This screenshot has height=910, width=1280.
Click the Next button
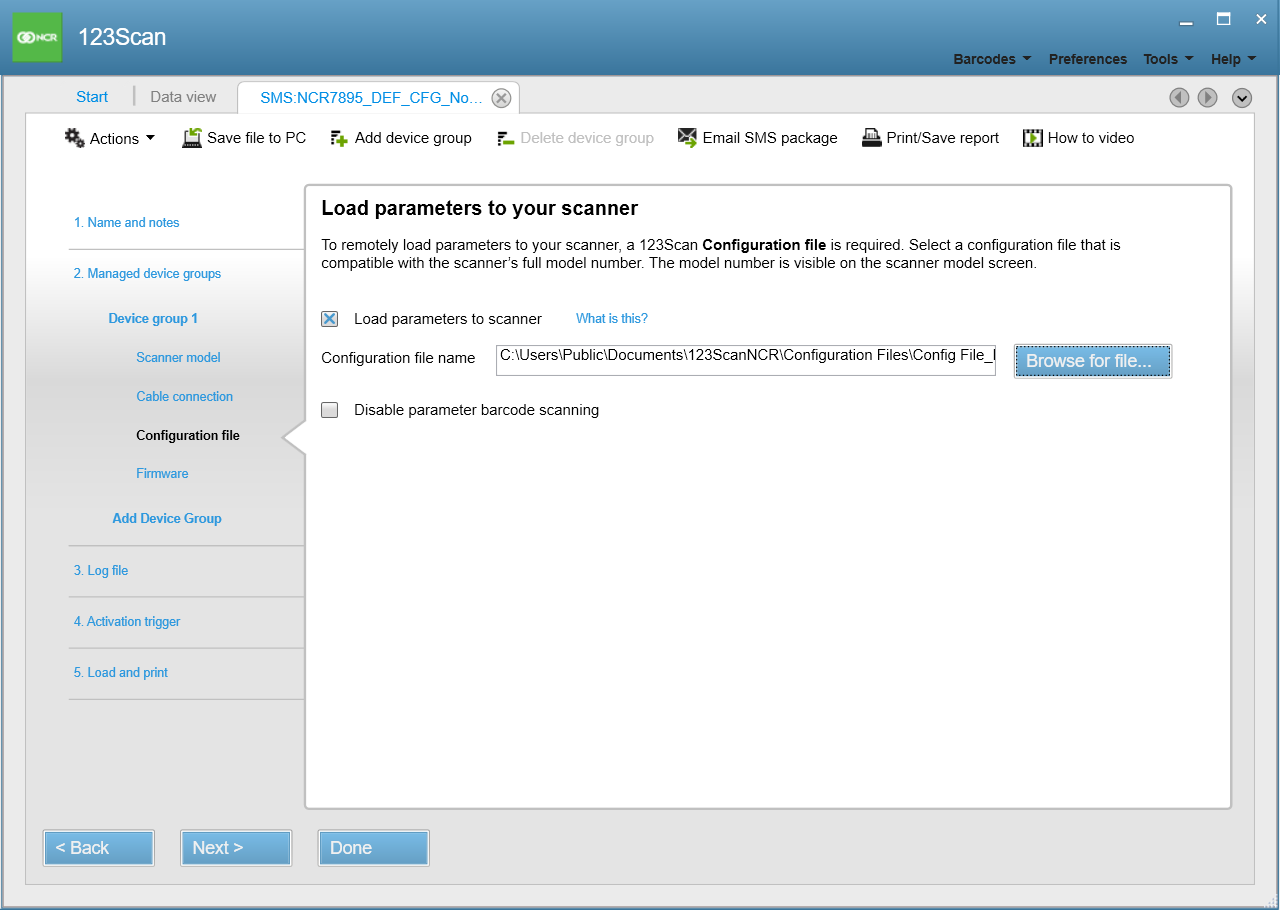coord(236,848)
